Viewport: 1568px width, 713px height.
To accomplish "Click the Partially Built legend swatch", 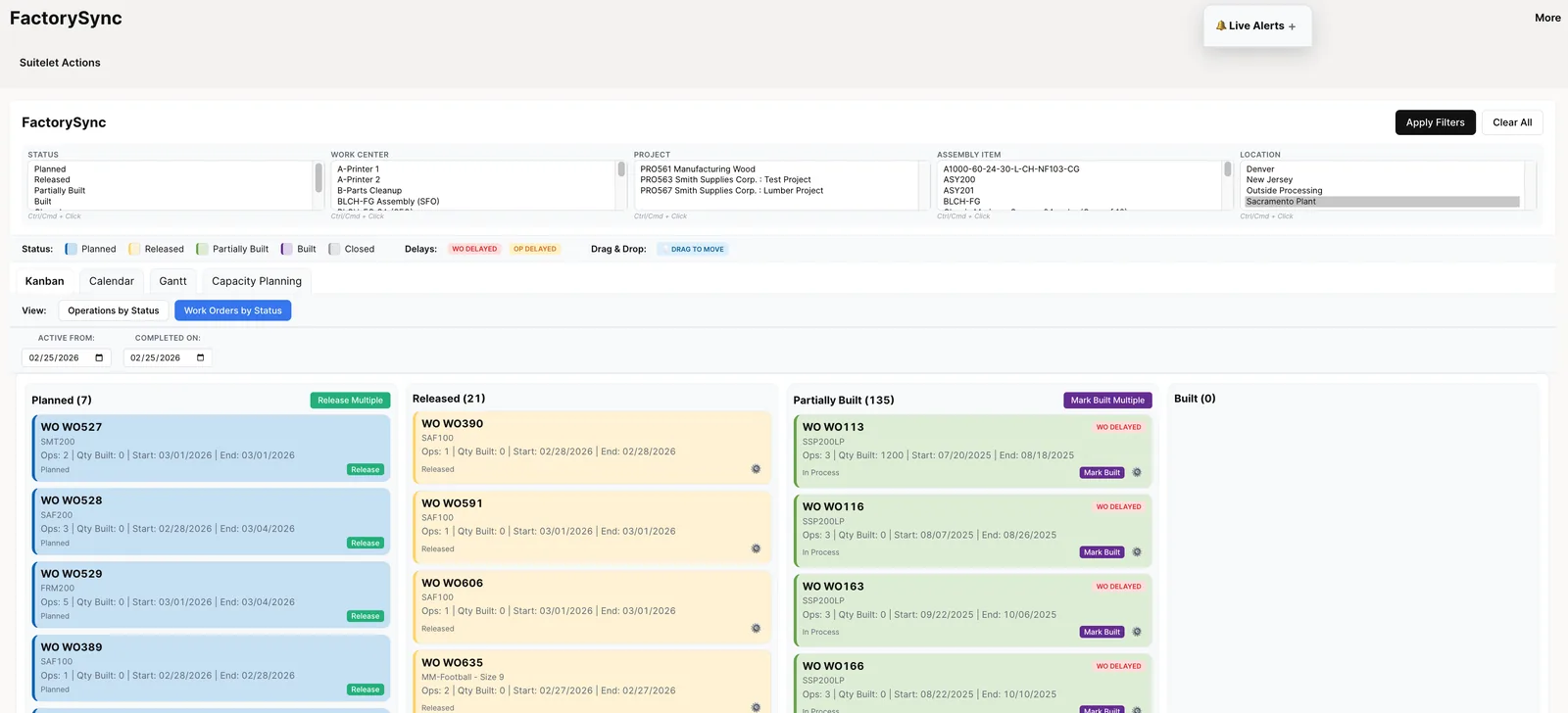I will point(202,249).
